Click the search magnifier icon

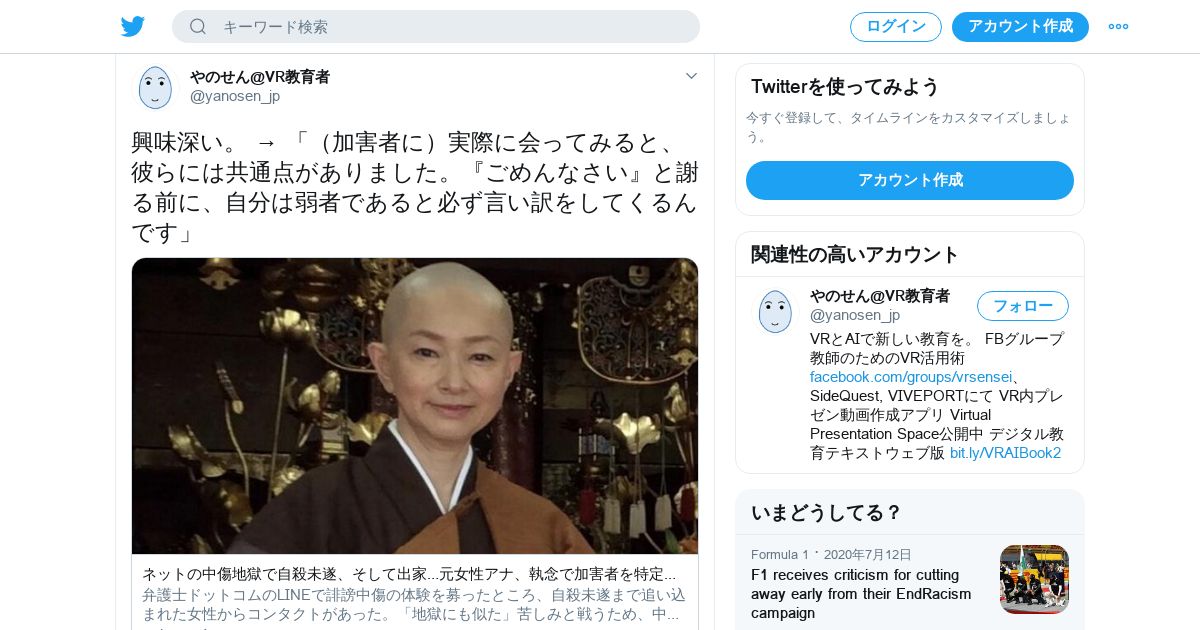198,26
